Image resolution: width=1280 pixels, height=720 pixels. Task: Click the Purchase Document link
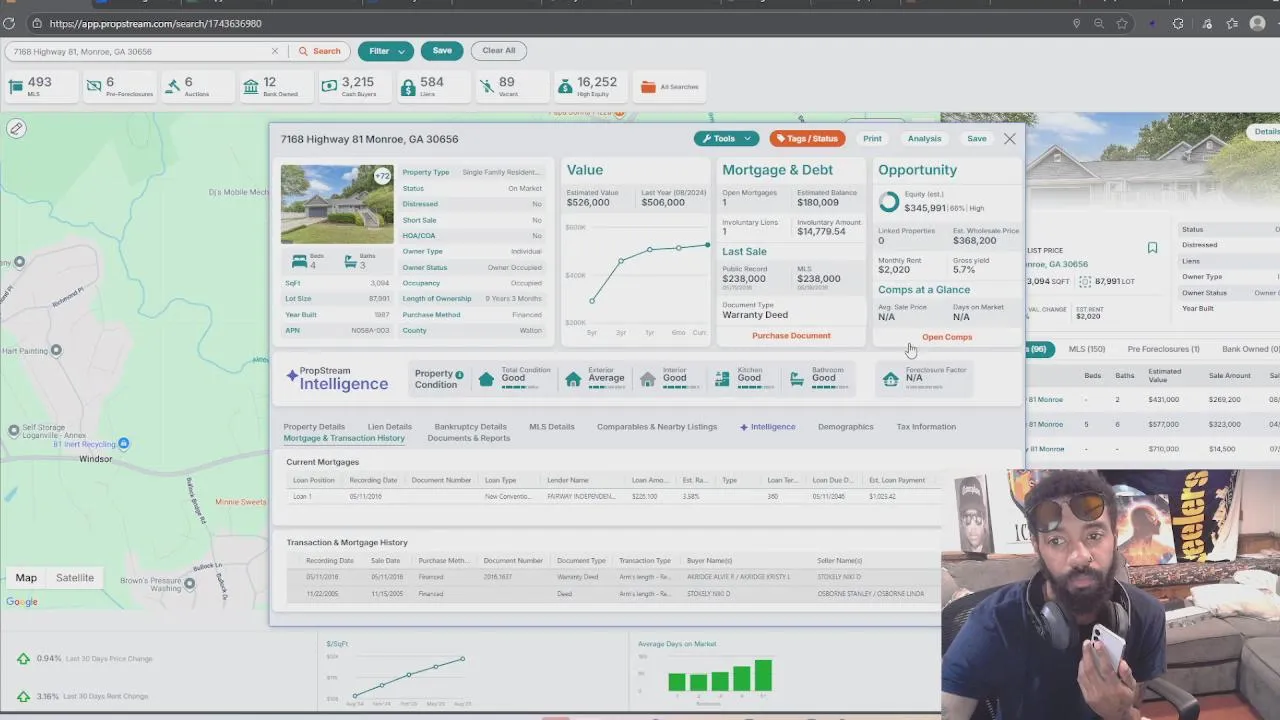(x=791, y=336)
